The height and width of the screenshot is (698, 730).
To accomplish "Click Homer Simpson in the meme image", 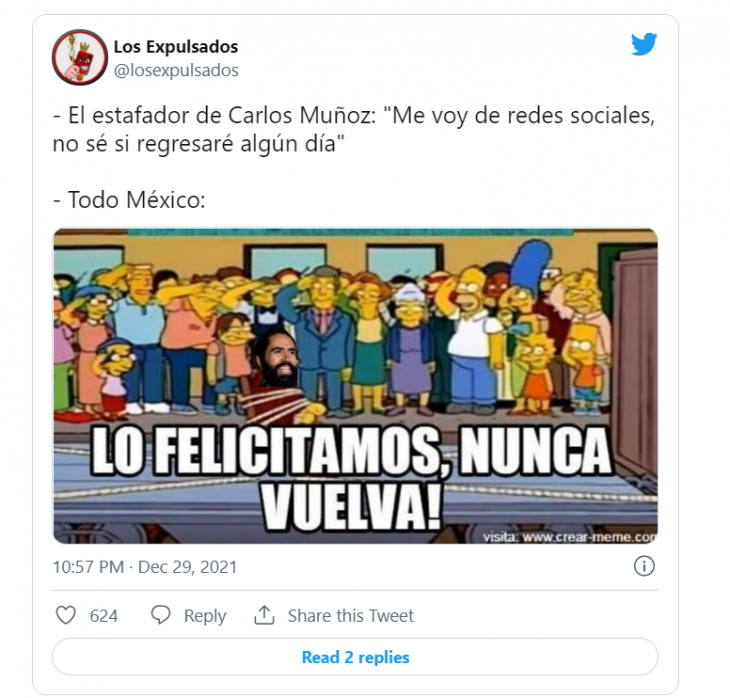I will [x=471, y=335].
